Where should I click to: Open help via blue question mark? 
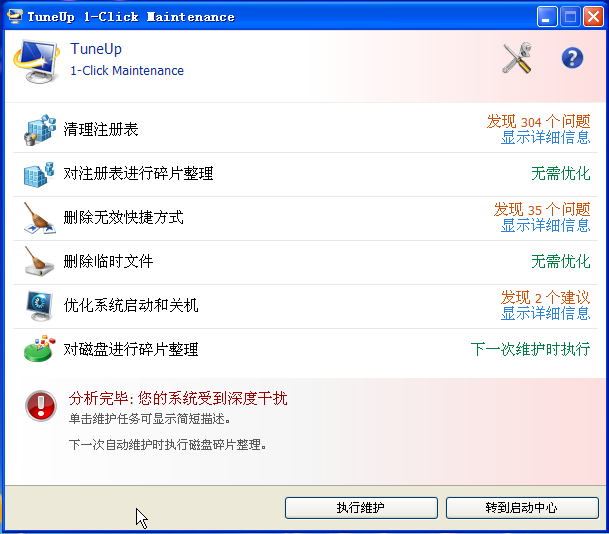[572, 58]
